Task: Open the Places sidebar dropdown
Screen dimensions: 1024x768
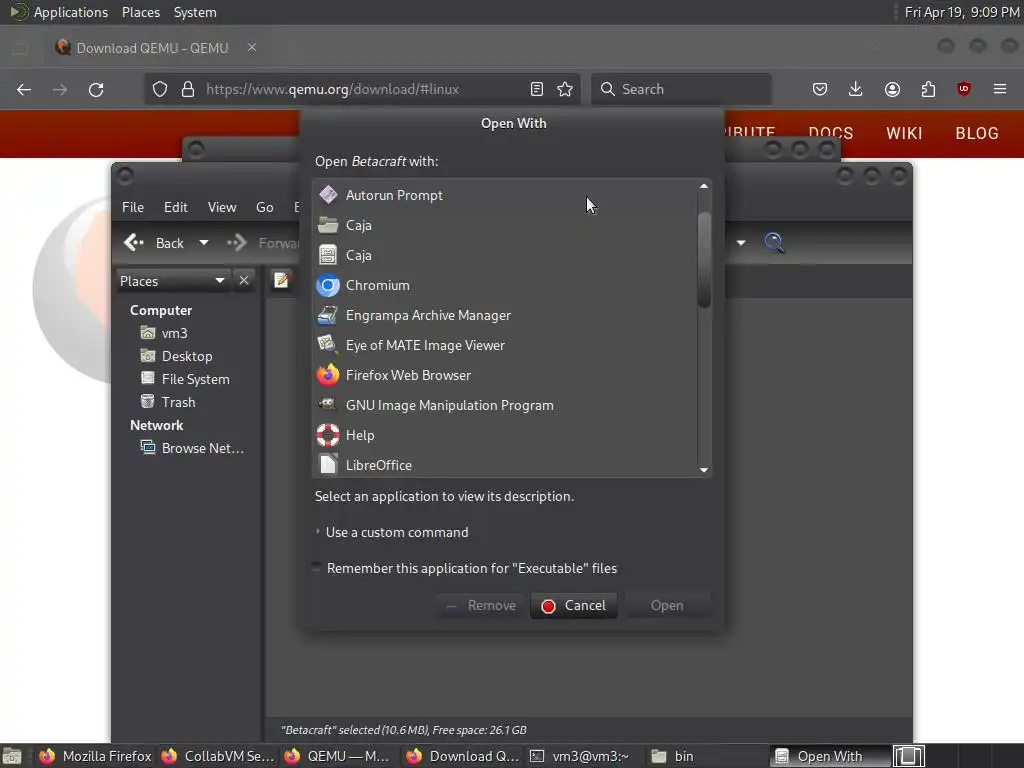Action: (x=172, y=281)
